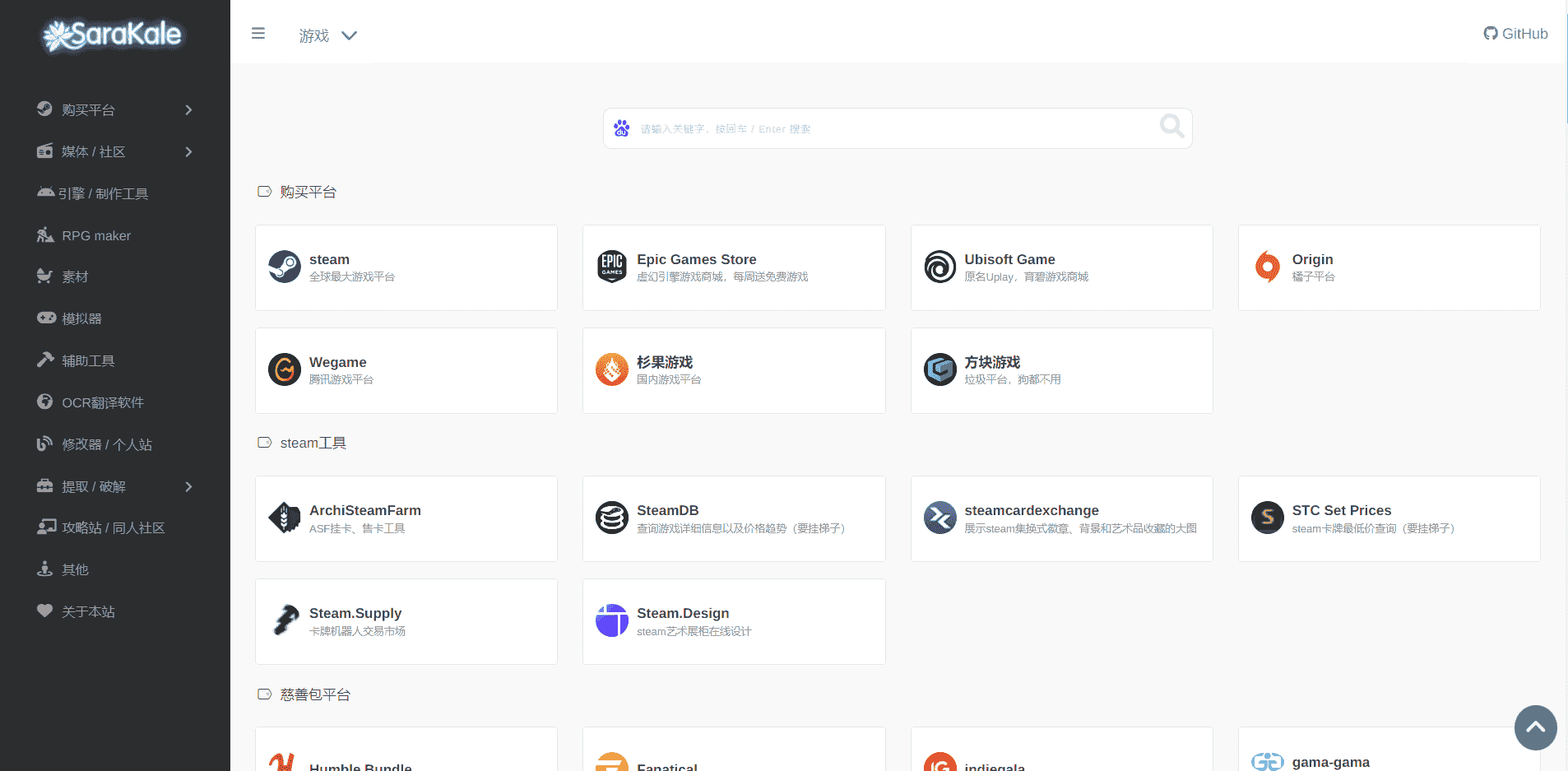Open the SteamDB database icon
Image resolution: width=1568 pixels, height=771 pixels.
point(611,518)
